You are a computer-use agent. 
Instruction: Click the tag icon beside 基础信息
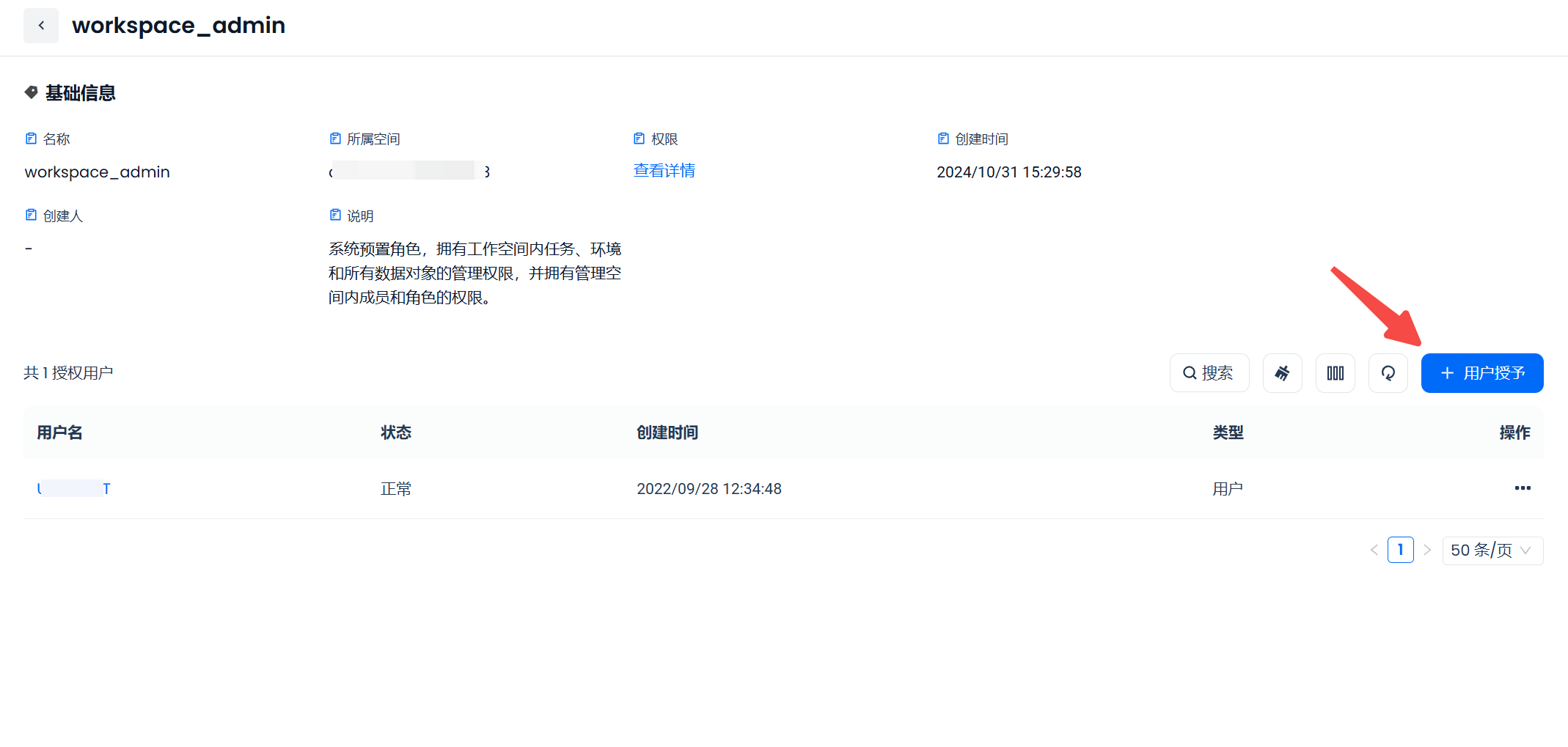pyautogui.click(x=31, y=92)
